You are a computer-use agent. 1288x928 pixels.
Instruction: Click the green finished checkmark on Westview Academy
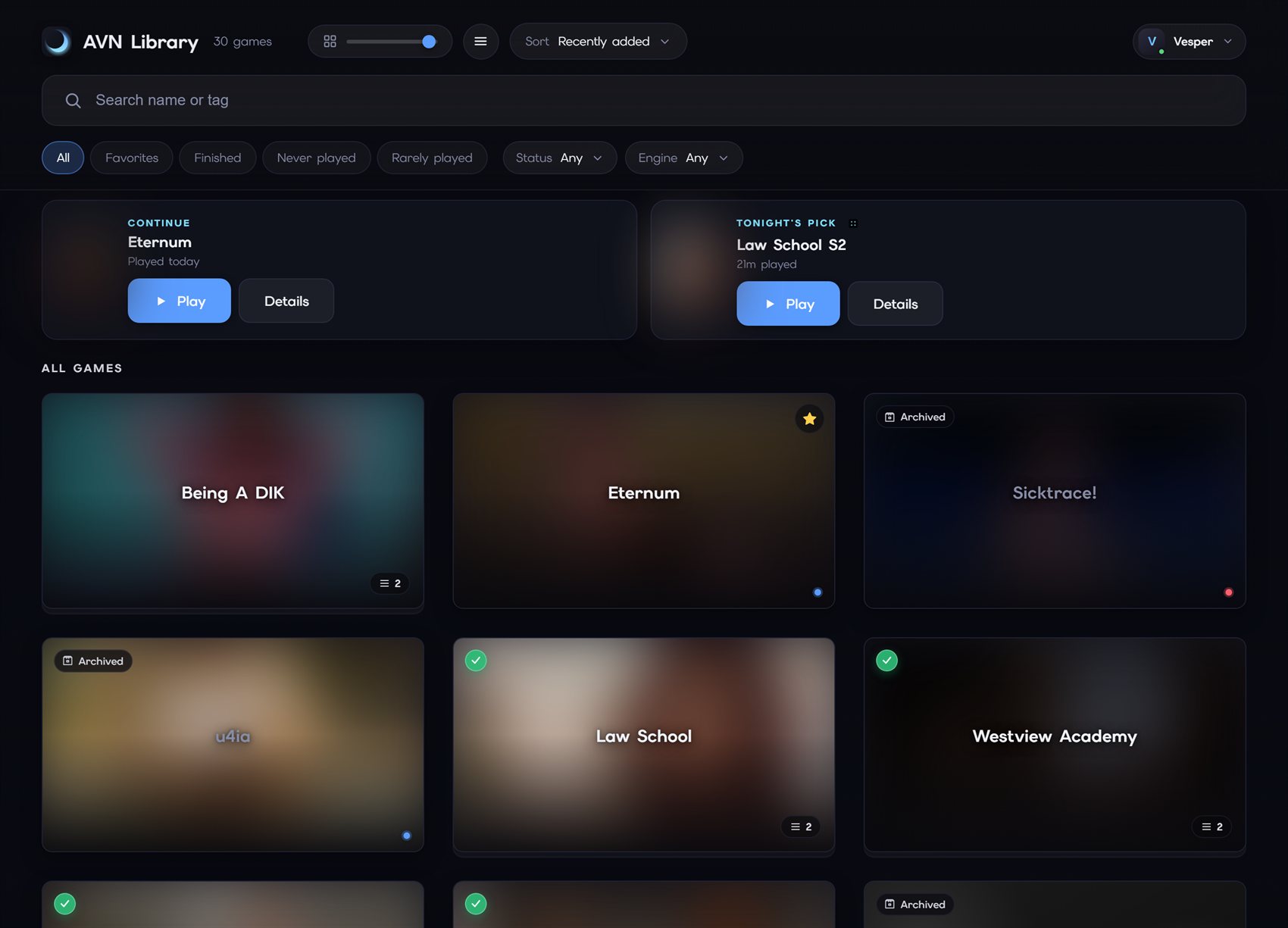pyautogui.click(x=886, y=661)
